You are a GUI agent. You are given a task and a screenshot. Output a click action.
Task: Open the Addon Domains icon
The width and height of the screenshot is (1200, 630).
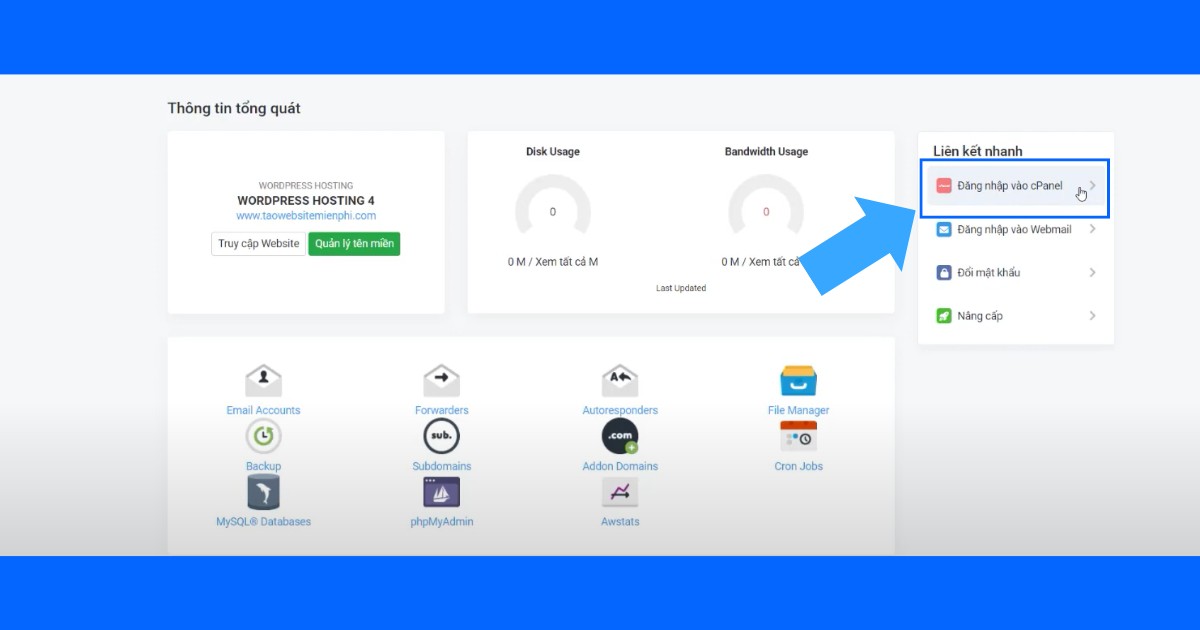(620, 437)
